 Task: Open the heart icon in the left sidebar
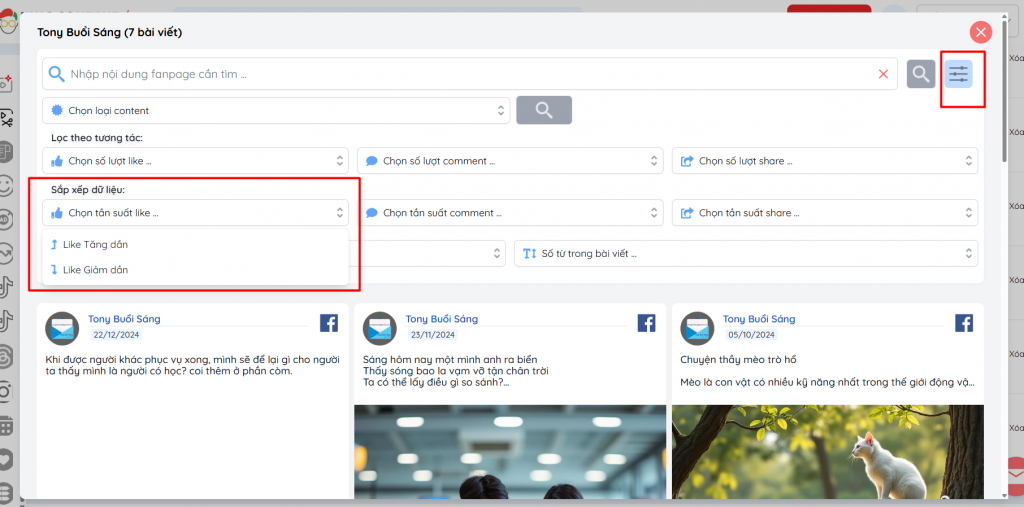coord(6,459)
